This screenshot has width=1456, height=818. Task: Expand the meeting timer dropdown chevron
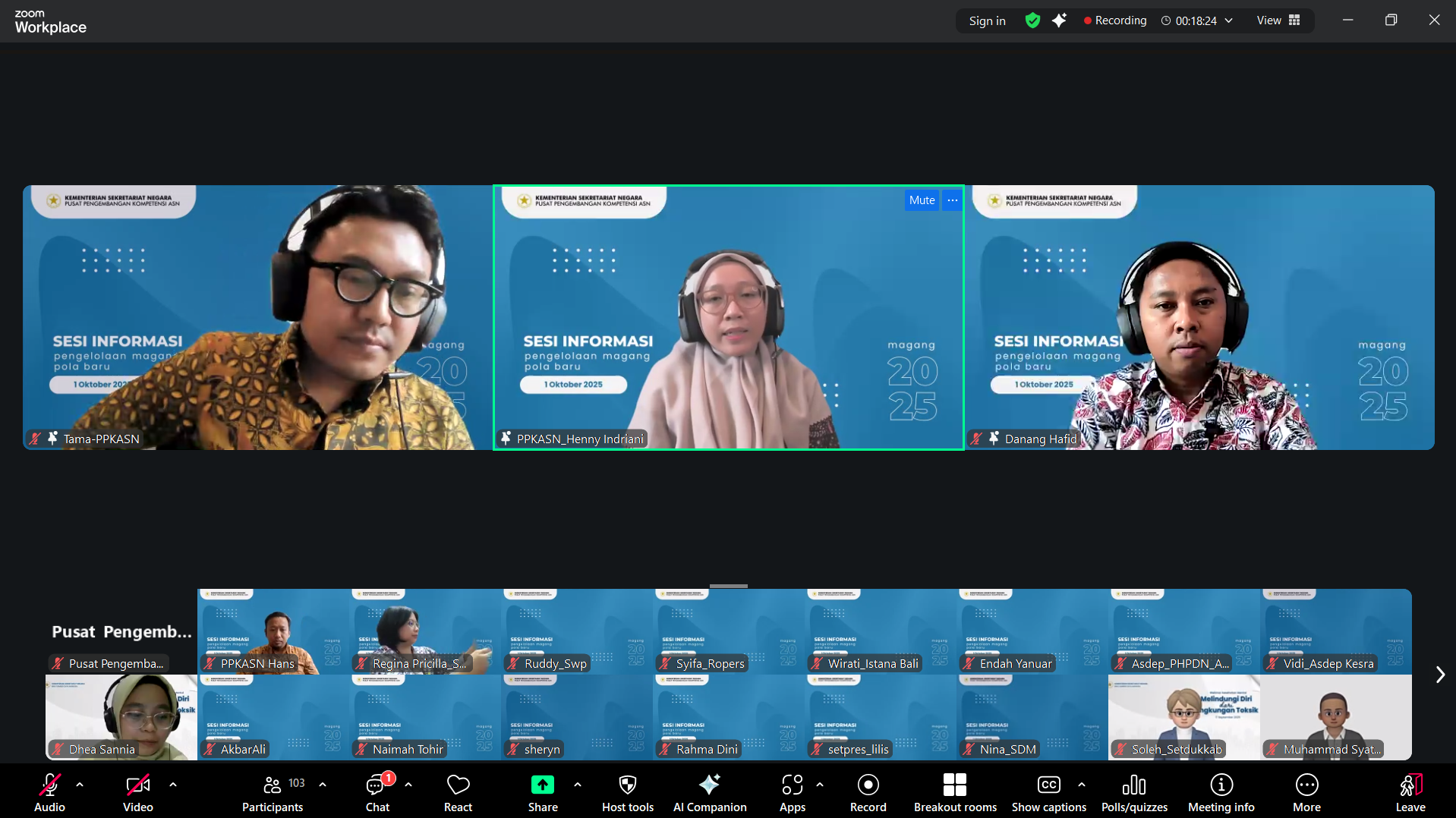click(1229, 20)
